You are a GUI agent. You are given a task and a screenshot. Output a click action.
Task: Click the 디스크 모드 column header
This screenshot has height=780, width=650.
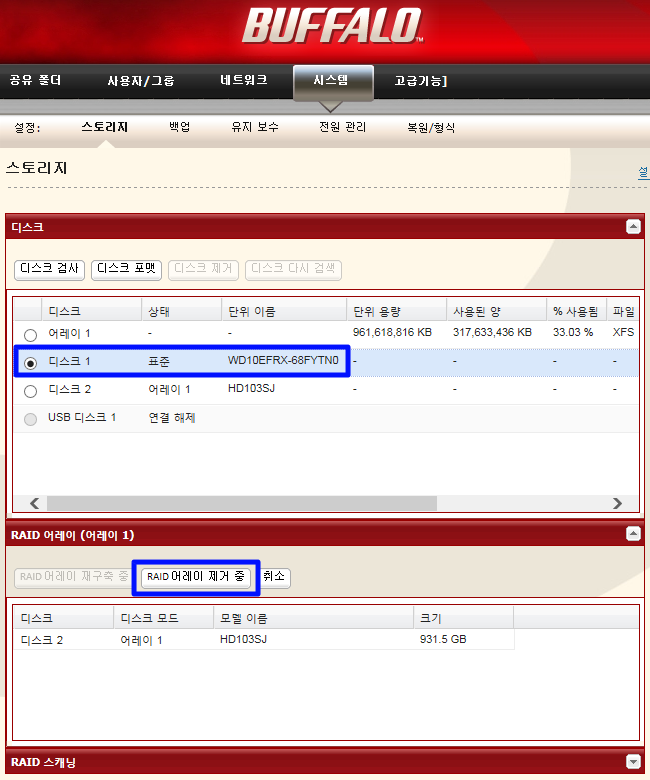click(164, 618)
